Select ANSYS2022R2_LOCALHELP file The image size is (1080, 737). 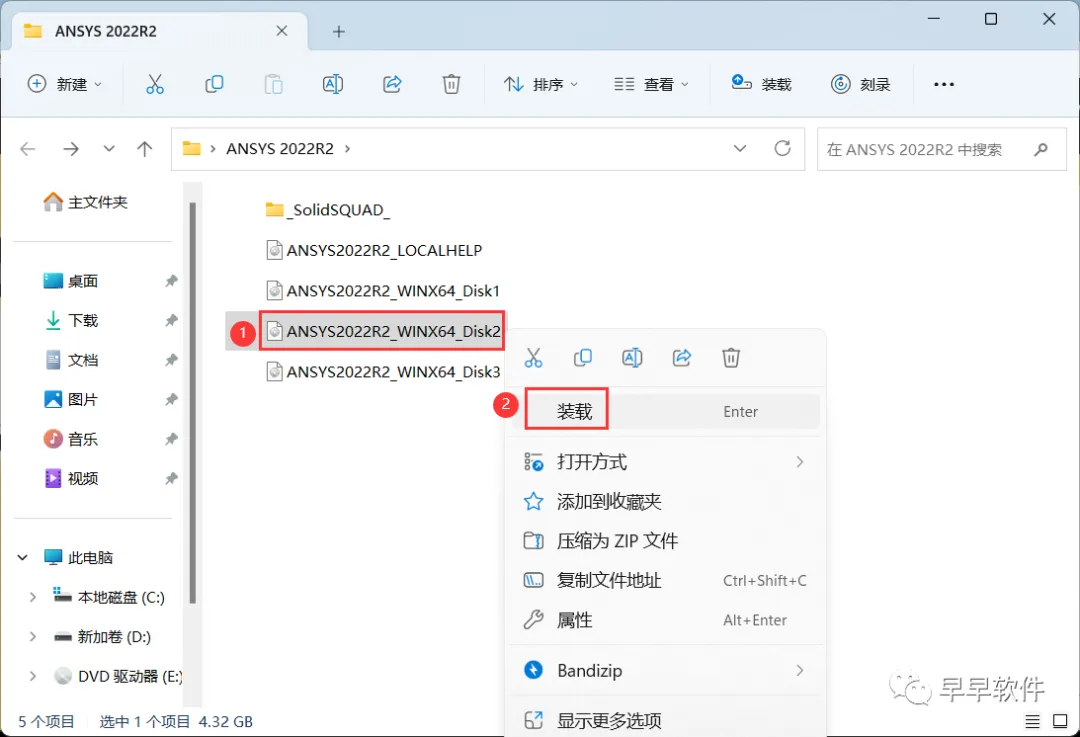tap(374, 250)
